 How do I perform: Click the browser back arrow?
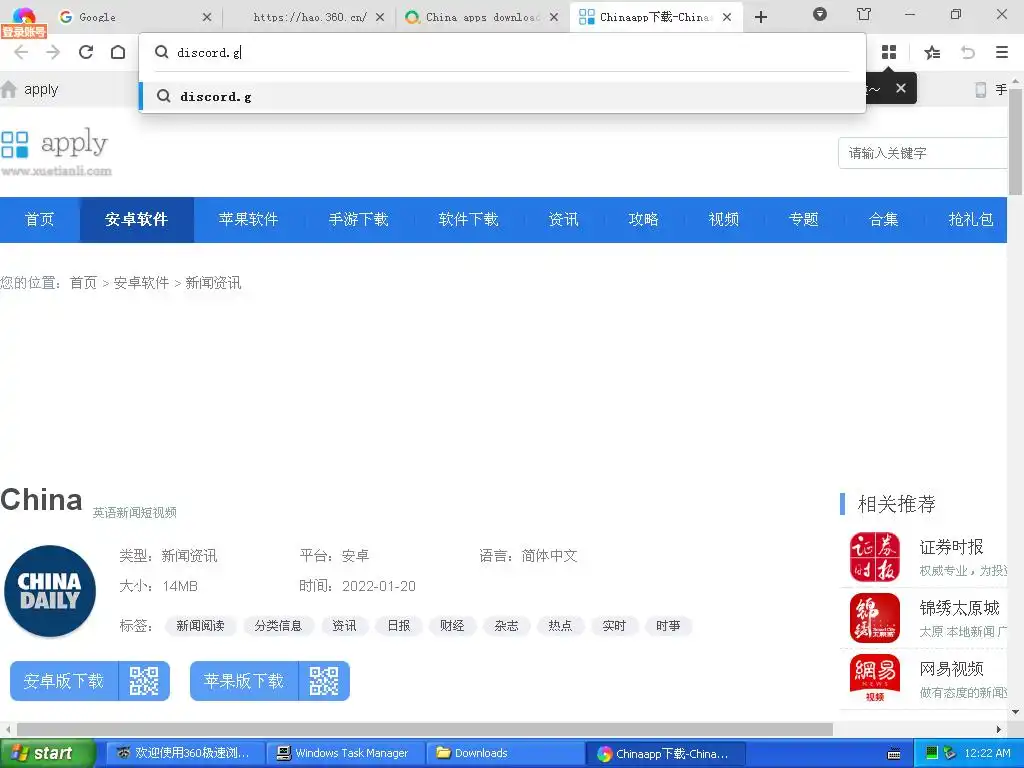coord(21,52)
